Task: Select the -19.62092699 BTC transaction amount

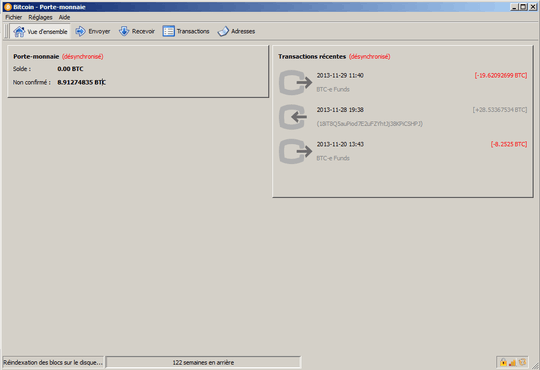Action: [x=501, y=75]
